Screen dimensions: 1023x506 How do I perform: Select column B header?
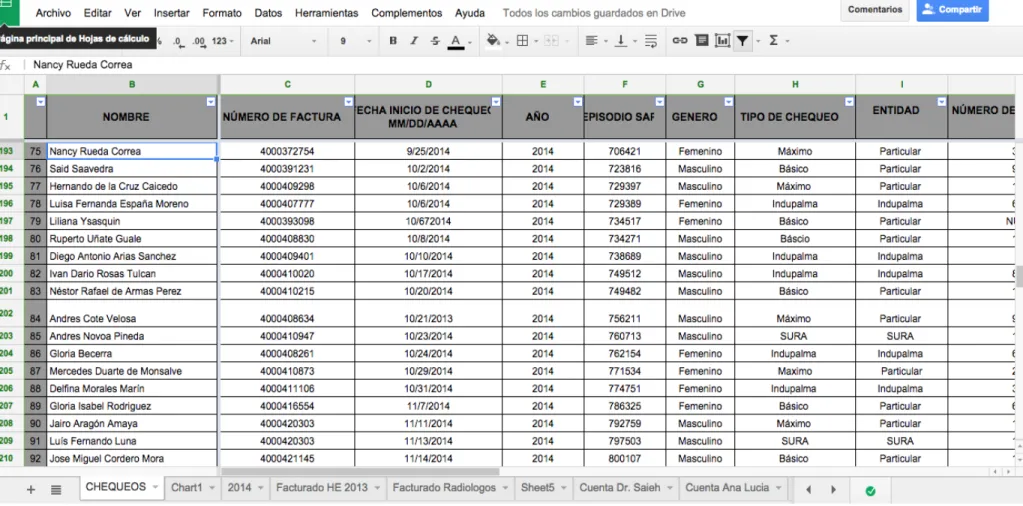tap(132, 84)
